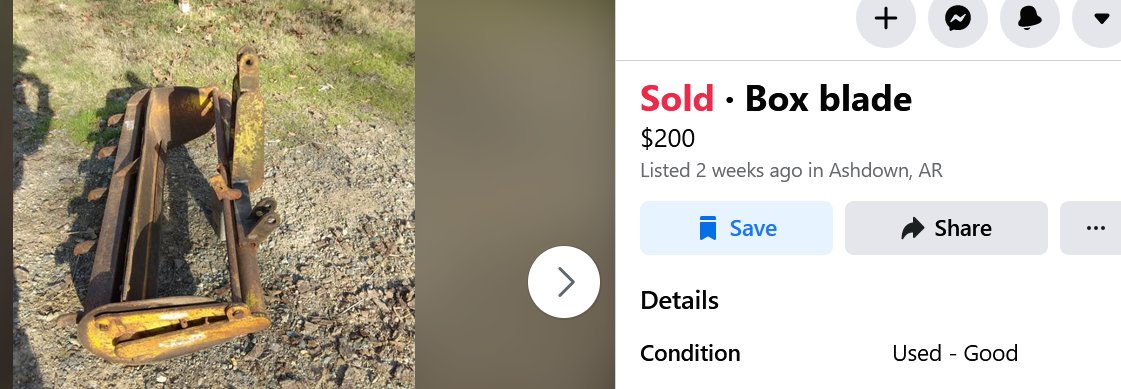Viewport: 1121px width, 389px height.
Task: Advance to the next listing photo
Action: coord(564,282)
